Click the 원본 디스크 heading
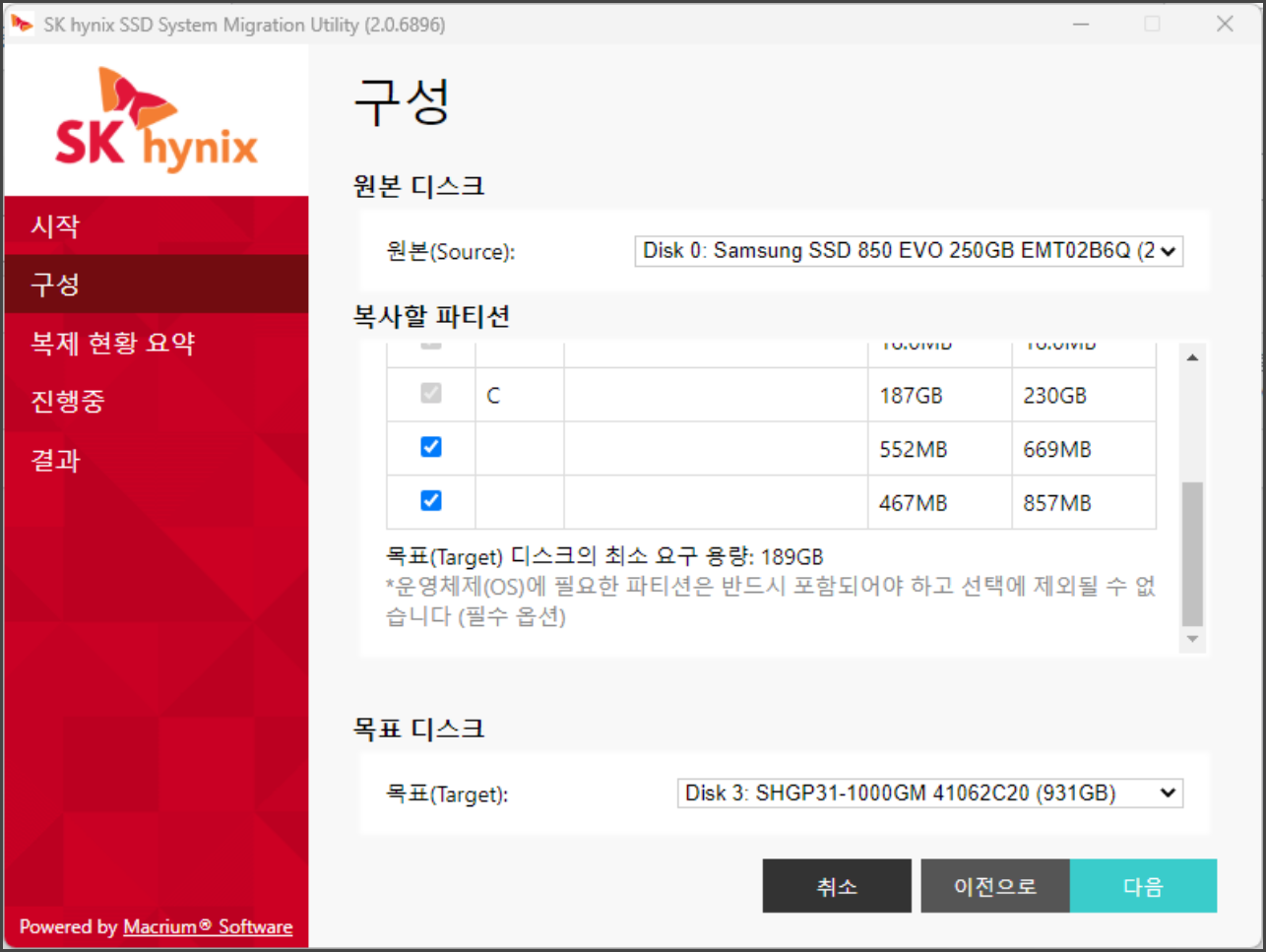 point(419,186)
